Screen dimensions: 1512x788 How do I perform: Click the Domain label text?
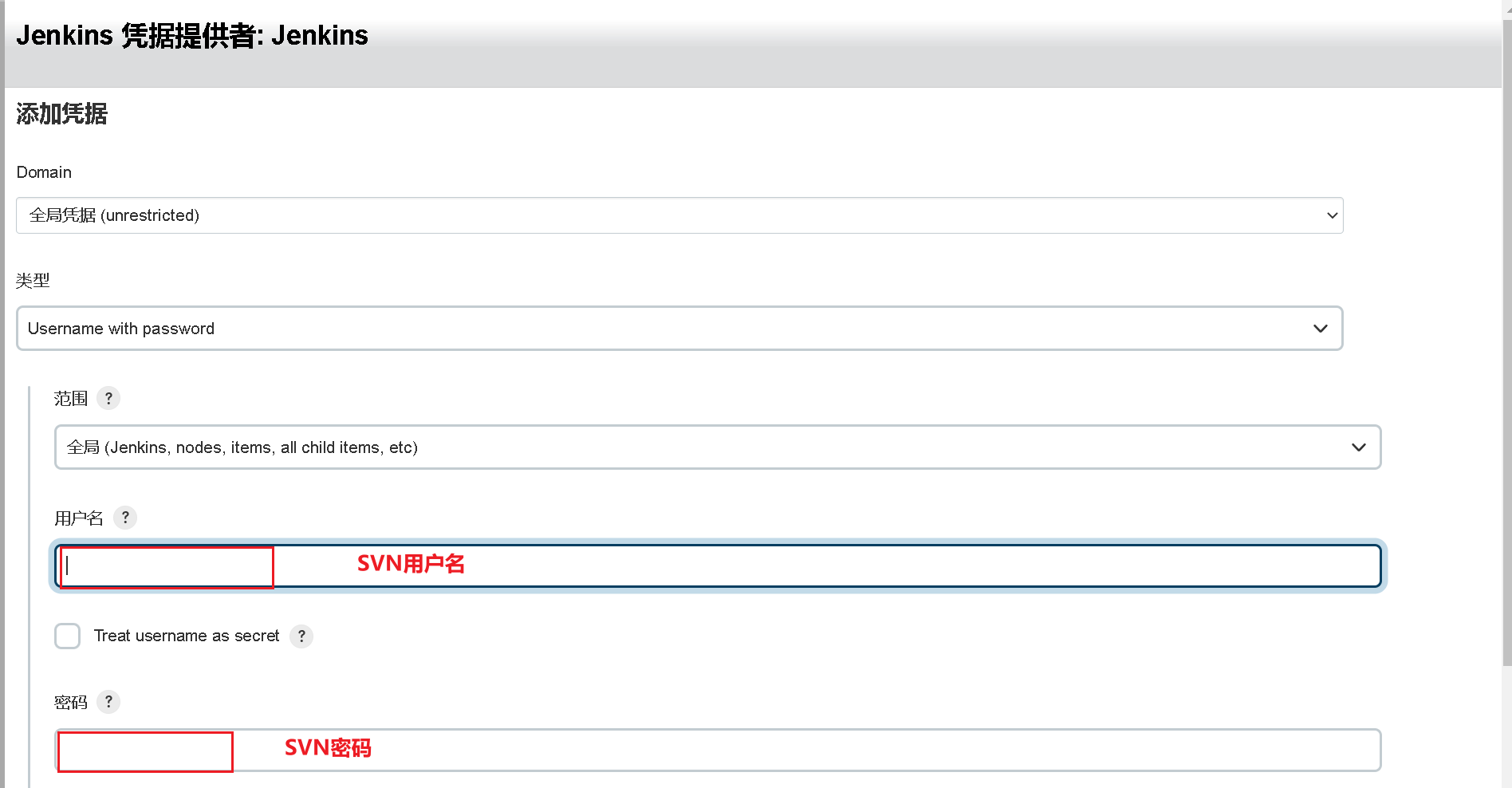(x=44, y=172)
